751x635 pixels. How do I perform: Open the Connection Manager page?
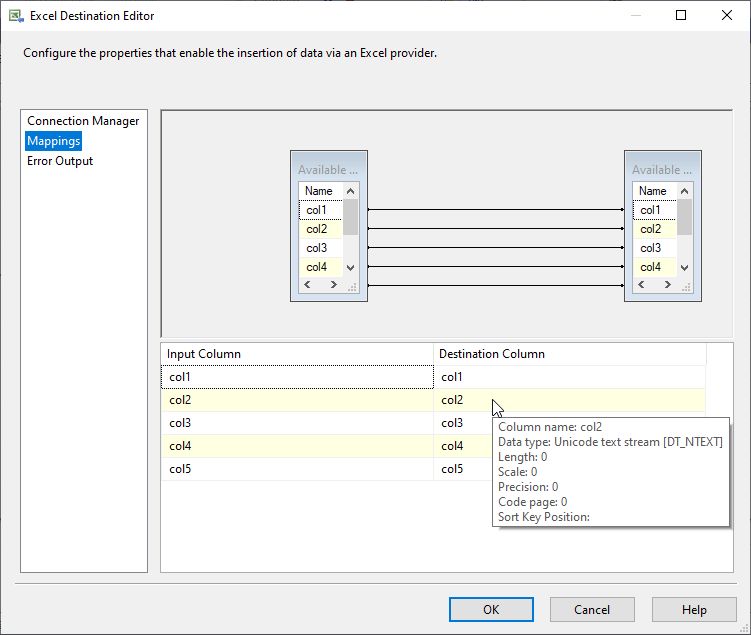click(83, 121)
